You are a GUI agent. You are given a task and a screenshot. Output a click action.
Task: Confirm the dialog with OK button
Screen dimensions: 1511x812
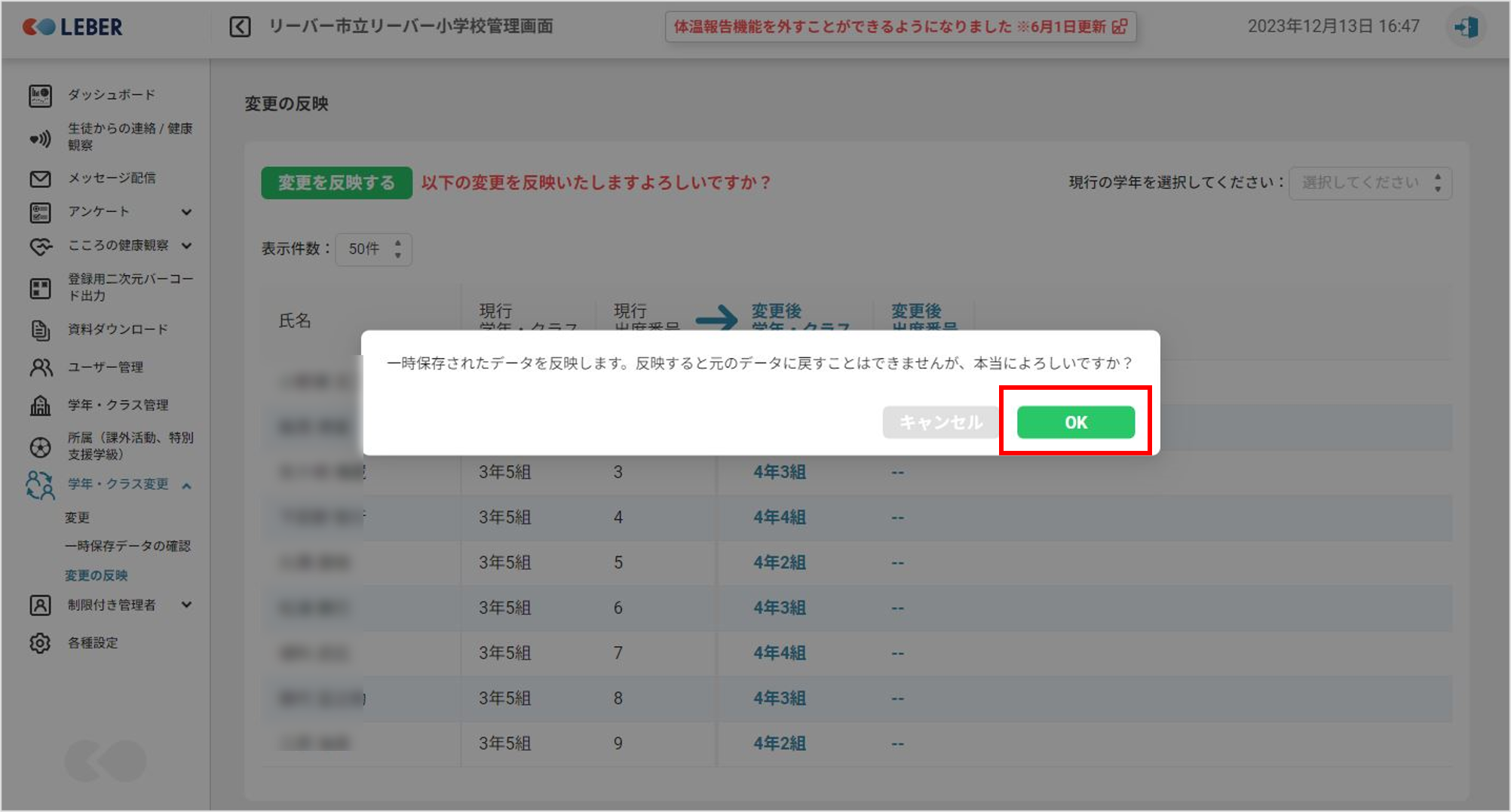(x=1075, y=422)
